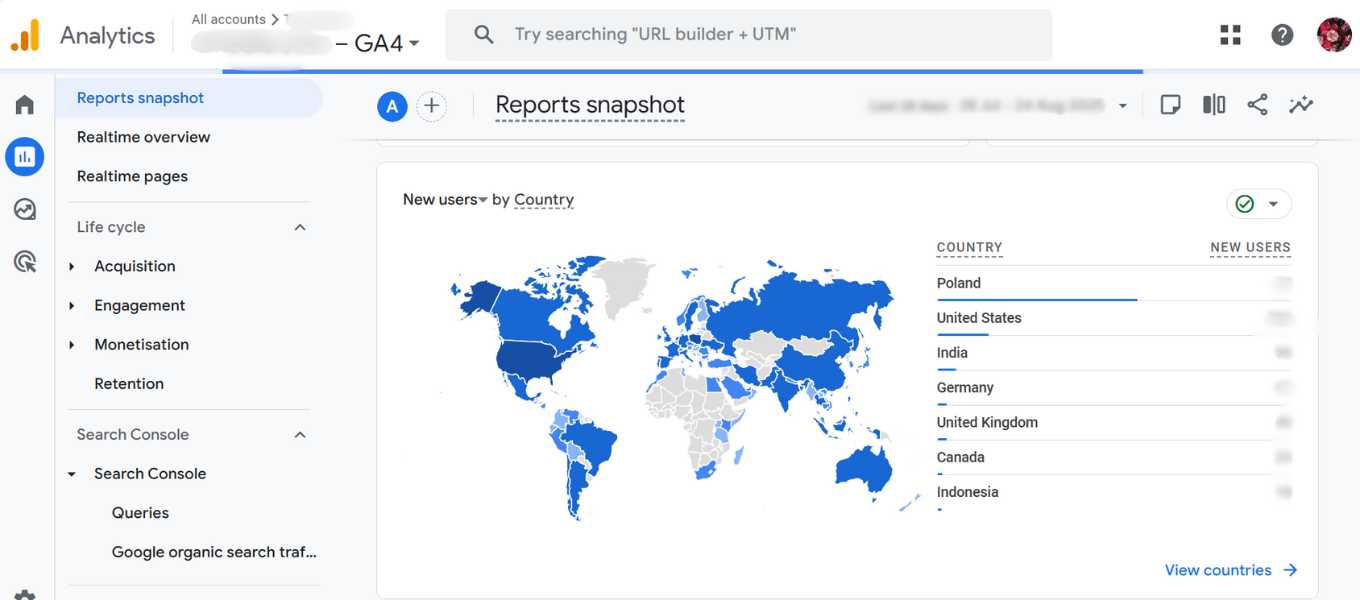Open the data quality checkmark dropdown

[1258, 204]
